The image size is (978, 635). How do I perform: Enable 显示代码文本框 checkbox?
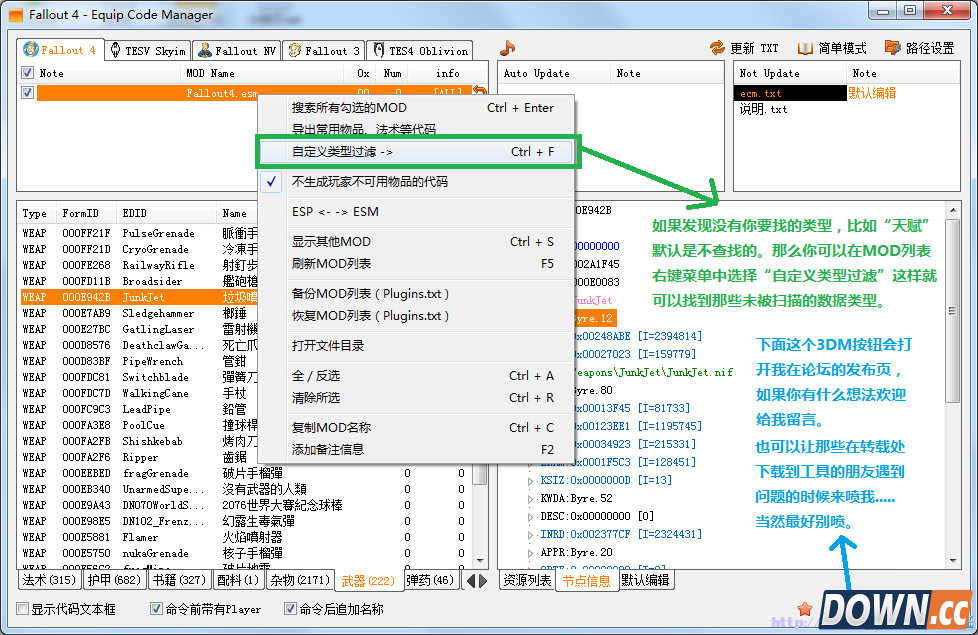pyautogui.click(x=23, y=609)
